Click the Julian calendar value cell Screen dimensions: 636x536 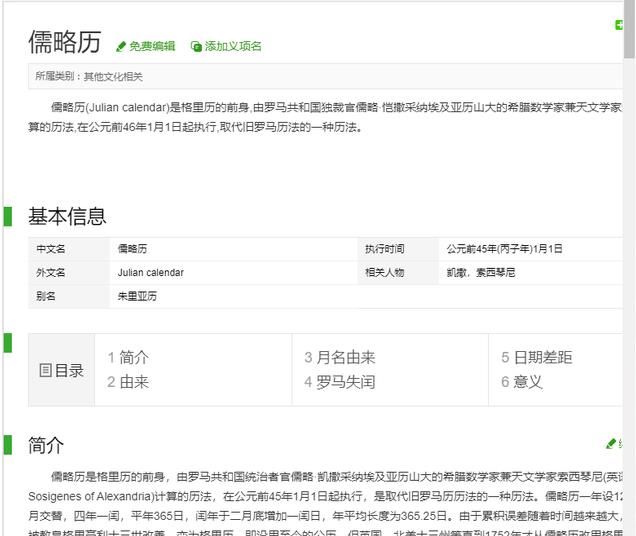(x=234, y=273)
